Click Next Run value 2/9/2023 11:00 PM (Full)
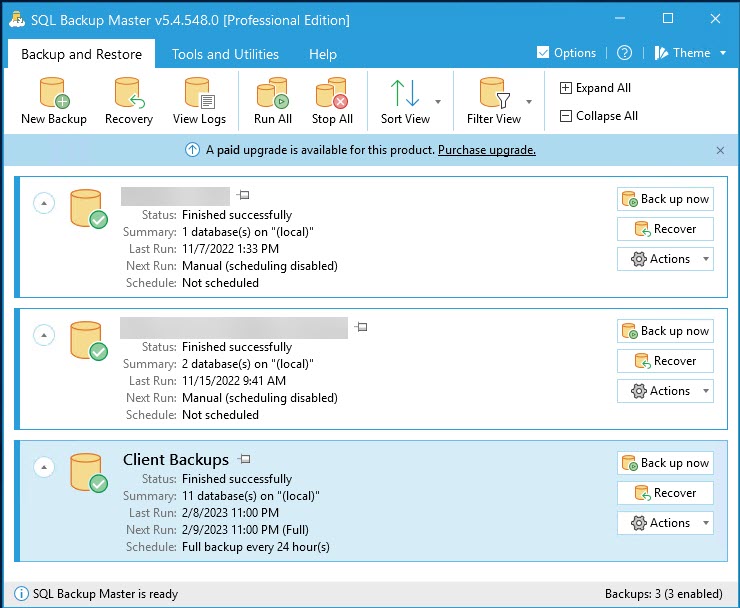The image size is (740, 608). (x=245, y=530)
